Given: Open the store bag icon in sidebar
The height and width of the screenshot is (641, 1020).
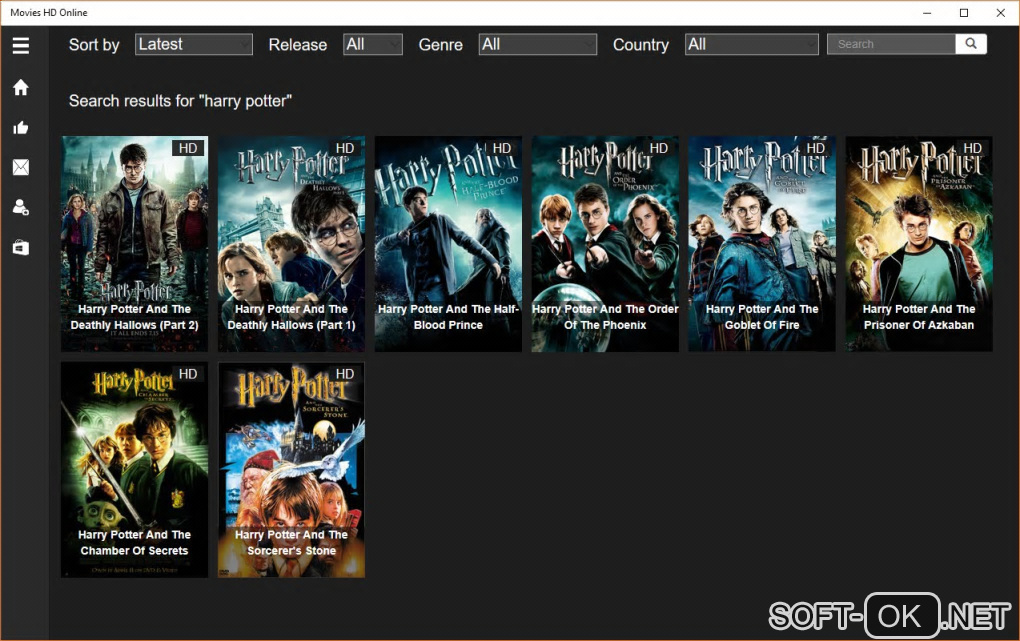Looking at the screenshot, I should point(21,248).
